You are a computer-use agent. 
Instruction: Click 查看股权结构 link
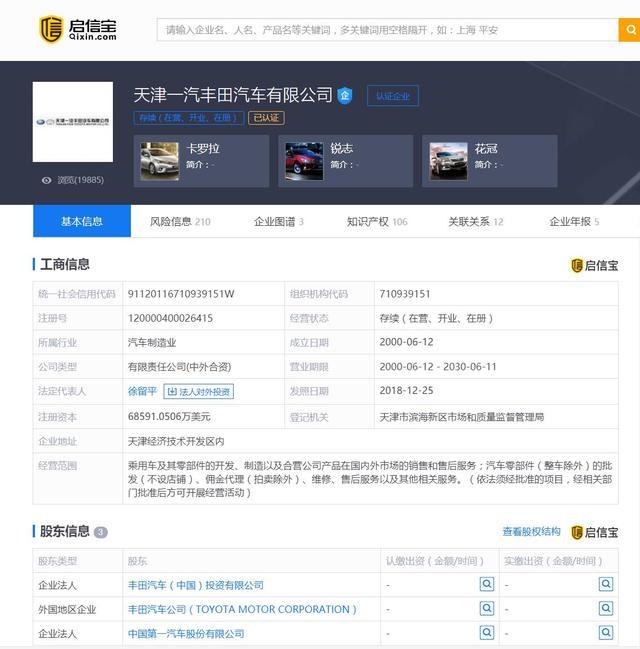(x=532, y=531)
